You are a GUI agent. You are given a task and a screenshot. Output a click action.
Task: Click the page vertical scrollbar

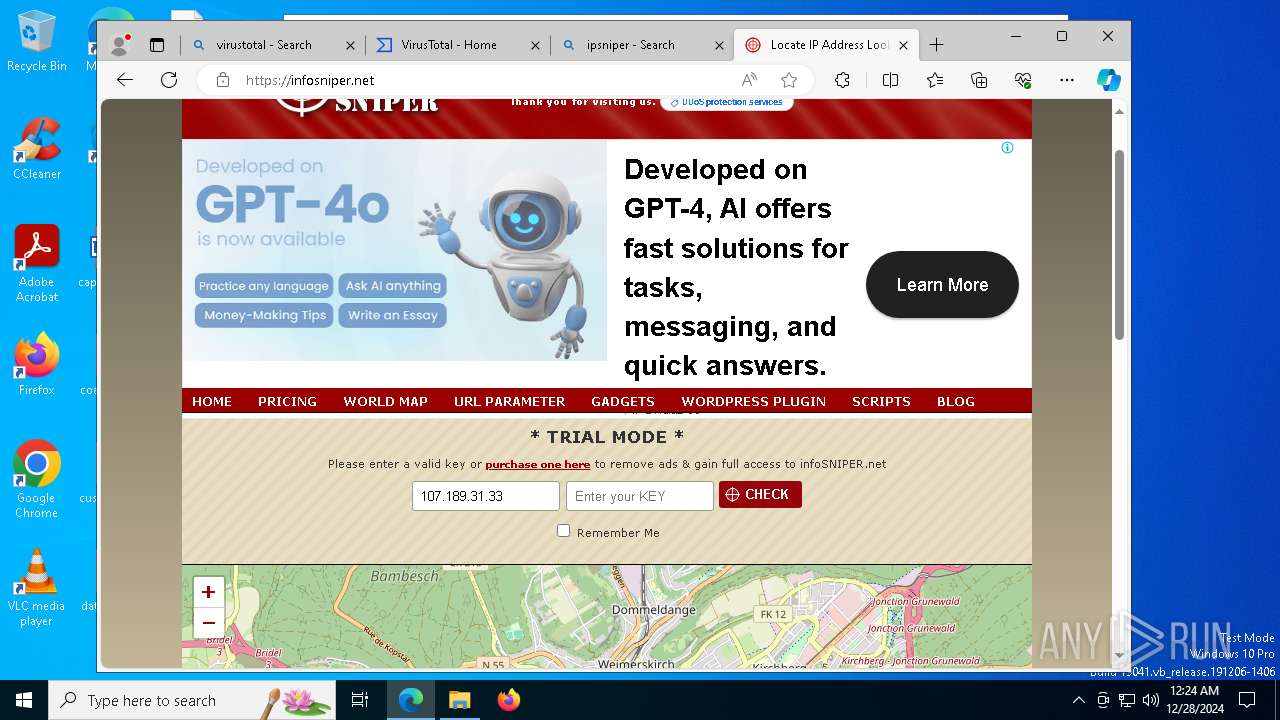coord(1119,245)
